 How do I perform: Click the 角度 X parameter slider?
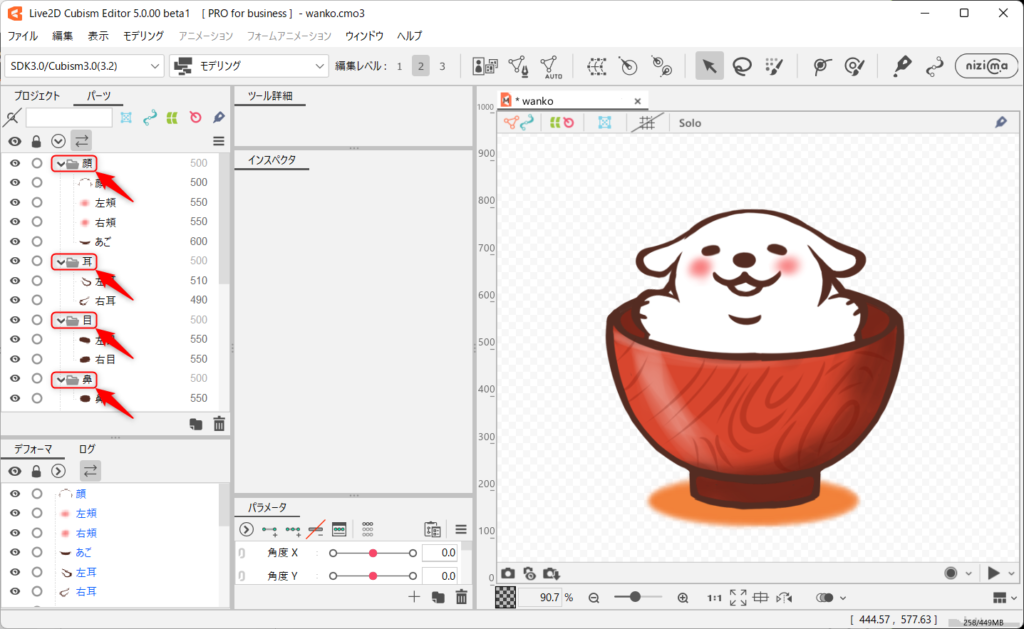[372, 553]
